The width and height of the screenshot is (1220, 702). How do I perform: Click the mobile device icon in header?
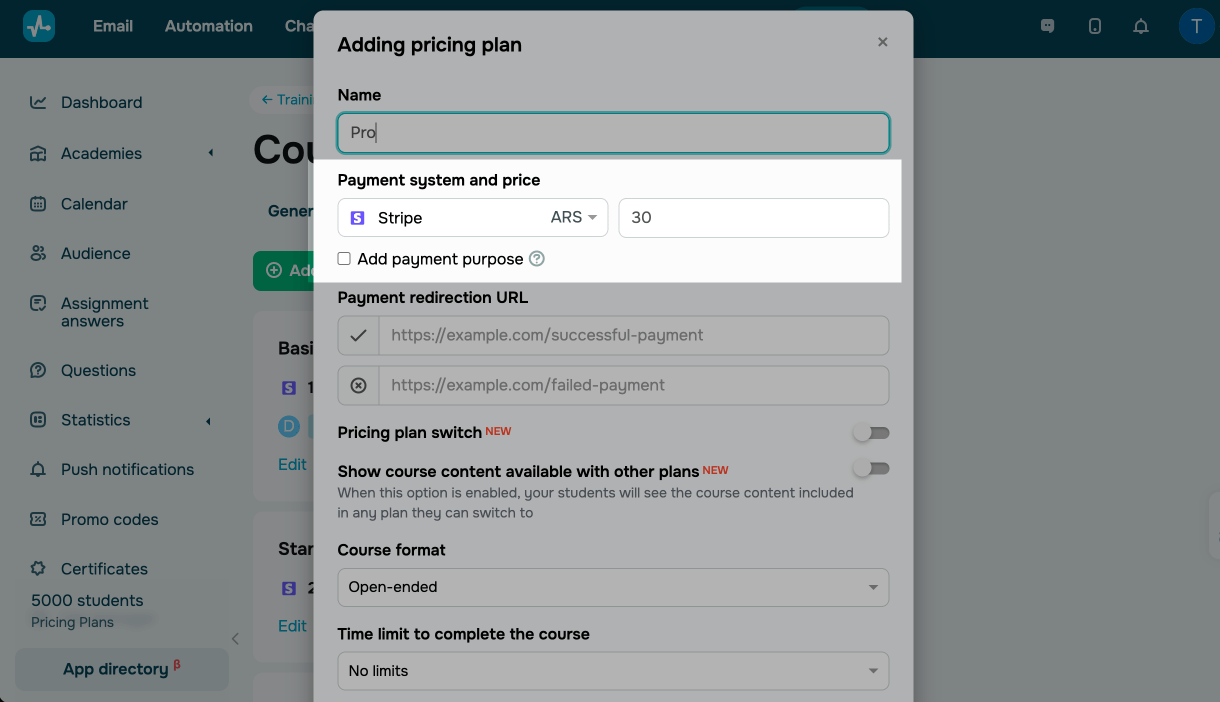point(1095,27)
